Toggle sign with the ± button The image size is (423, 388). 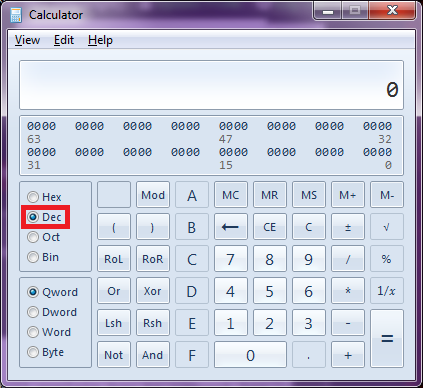(348, 227)
